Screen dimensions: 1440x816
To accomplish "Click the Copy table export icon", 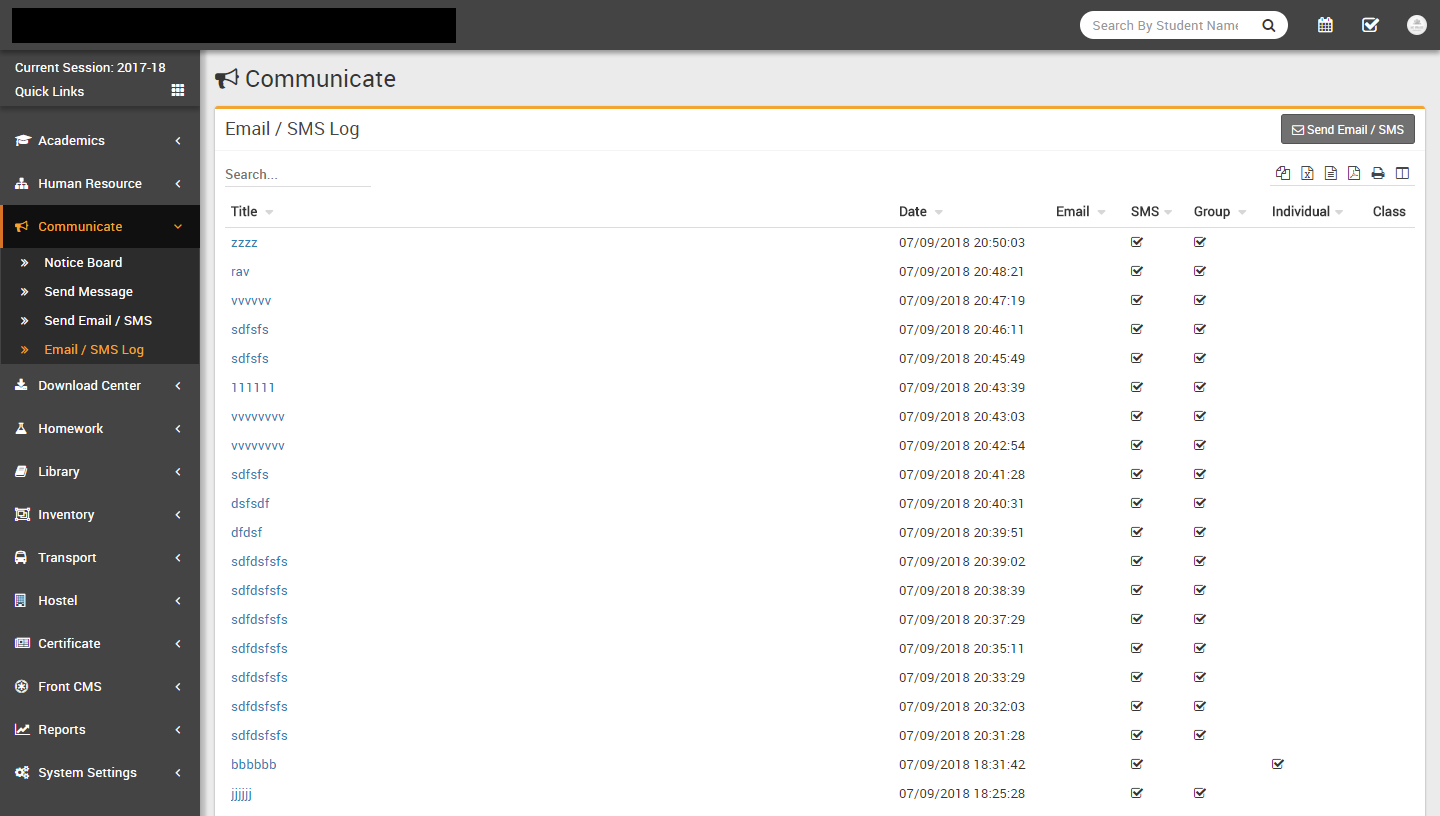I will tap(1283, 174).
